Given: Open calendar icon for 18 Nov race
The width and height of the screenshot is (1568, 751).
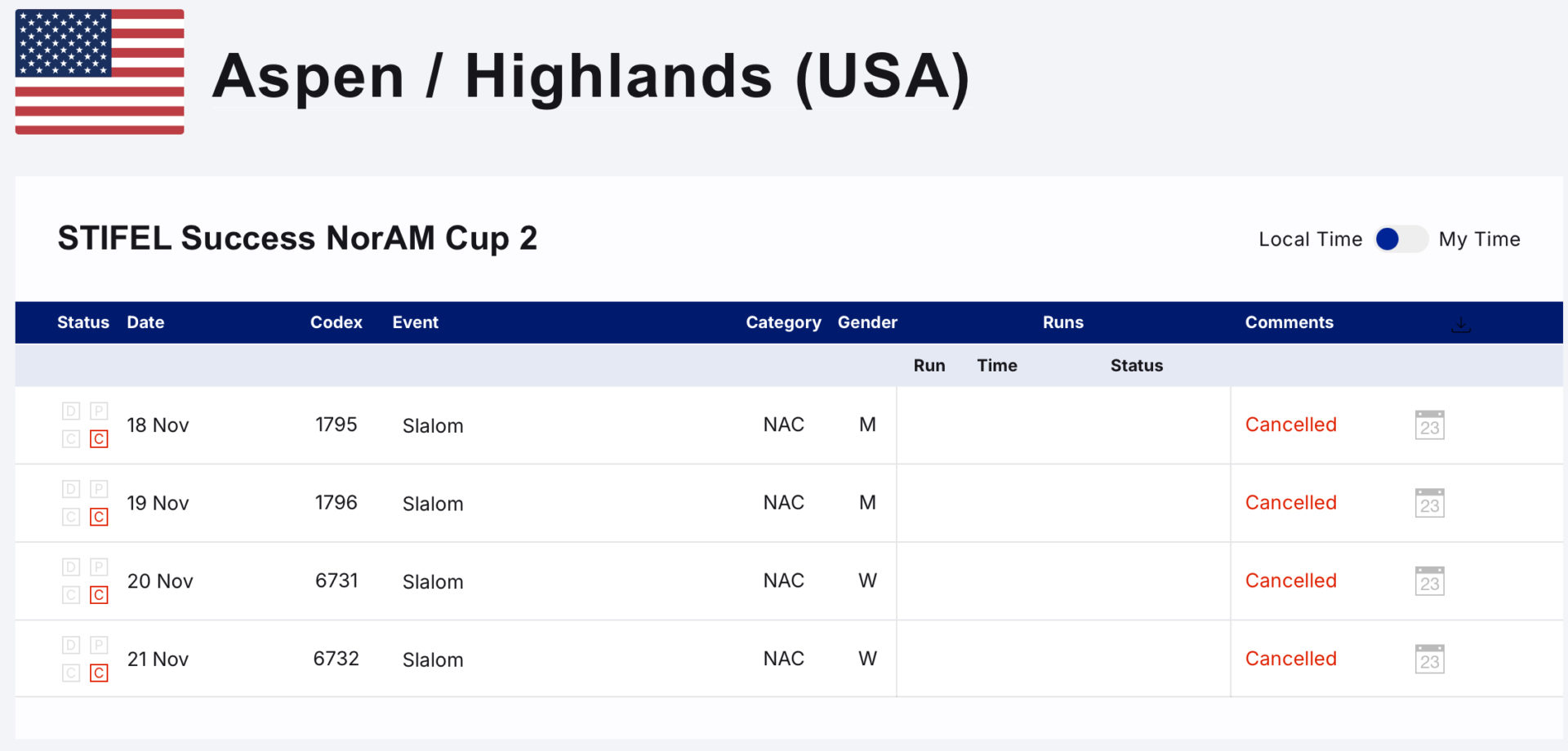Looking at the screenshot, I should coord(1429,424).
